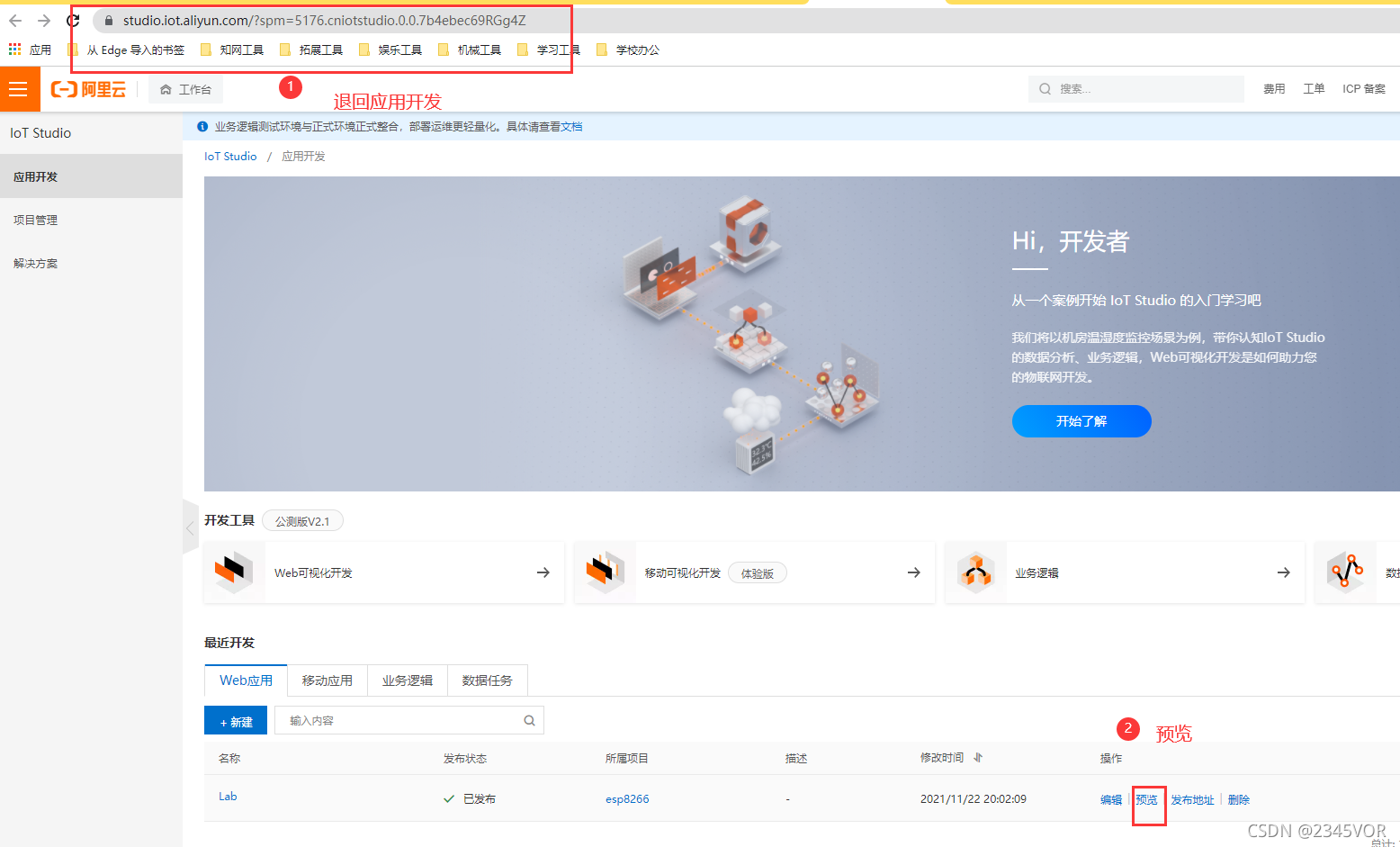Click the Web可视化开发 tool icon
The width and height of the screenshot is (1400, 847).
pyautogui.click(x=234, y=572)
